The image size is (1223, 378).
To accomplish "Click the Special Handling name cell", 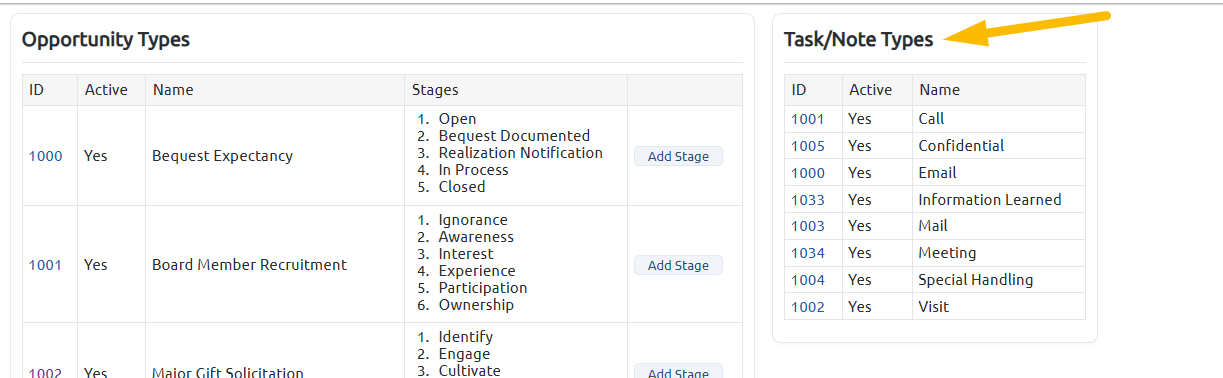I will pyautogui.click(x=998, y=280).
